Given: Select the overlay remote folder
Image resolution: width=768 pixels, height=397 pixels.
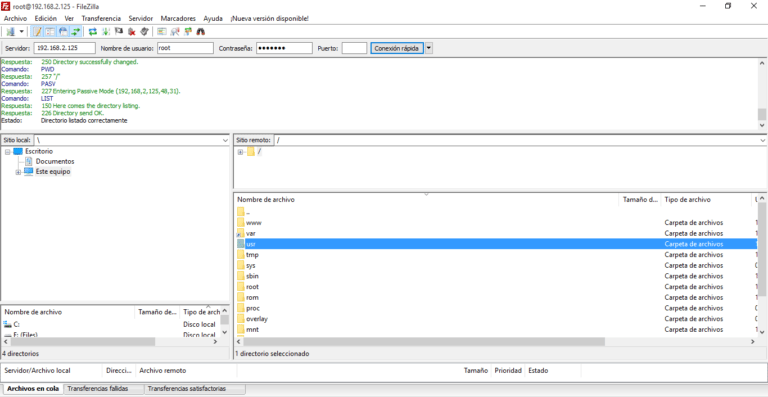Looking at the screenshot, I should pos(496,319).
